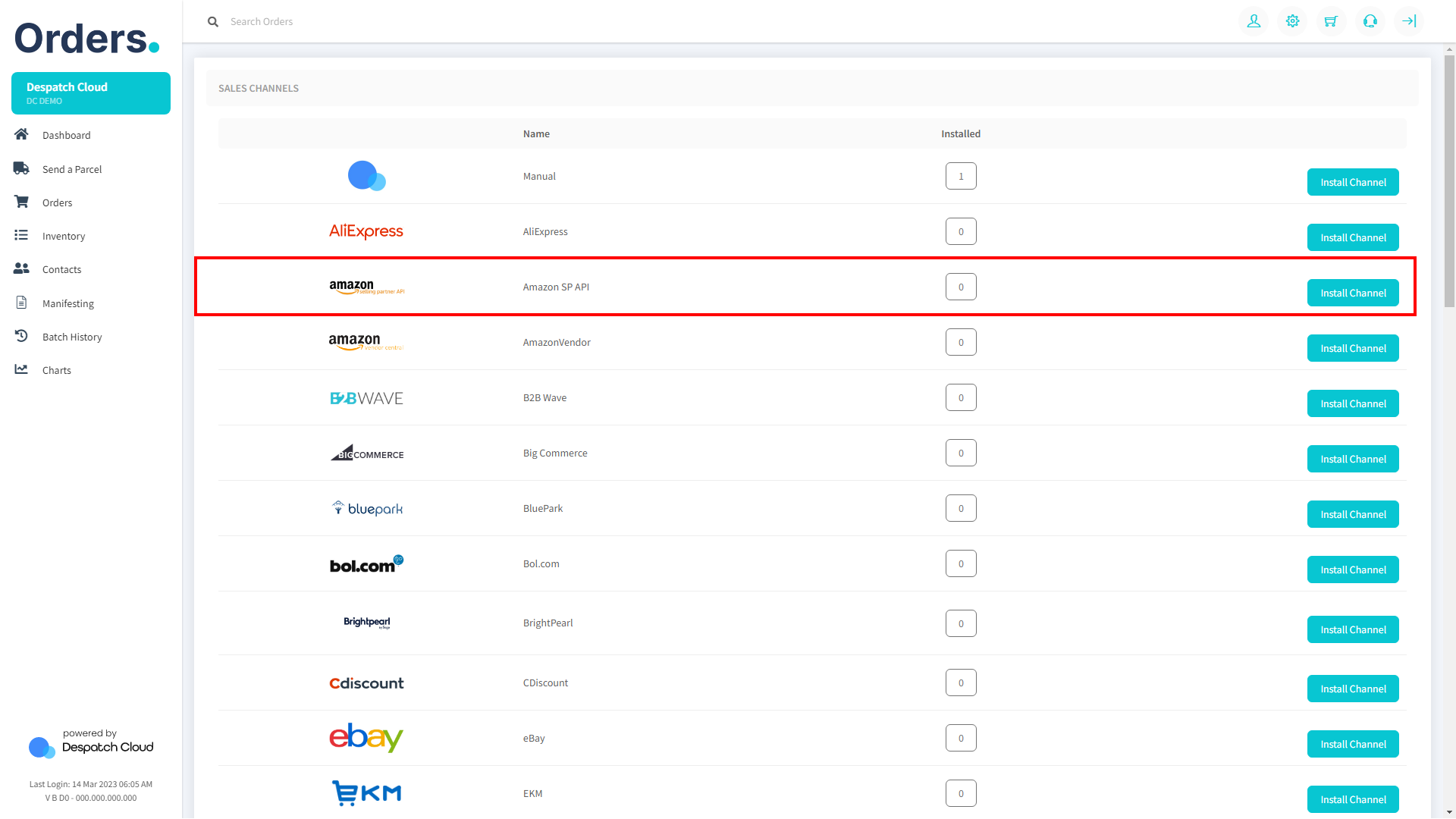Click the page vertical scrollbar
This screenshot has height=819, width=1456.
[1449, 182]
